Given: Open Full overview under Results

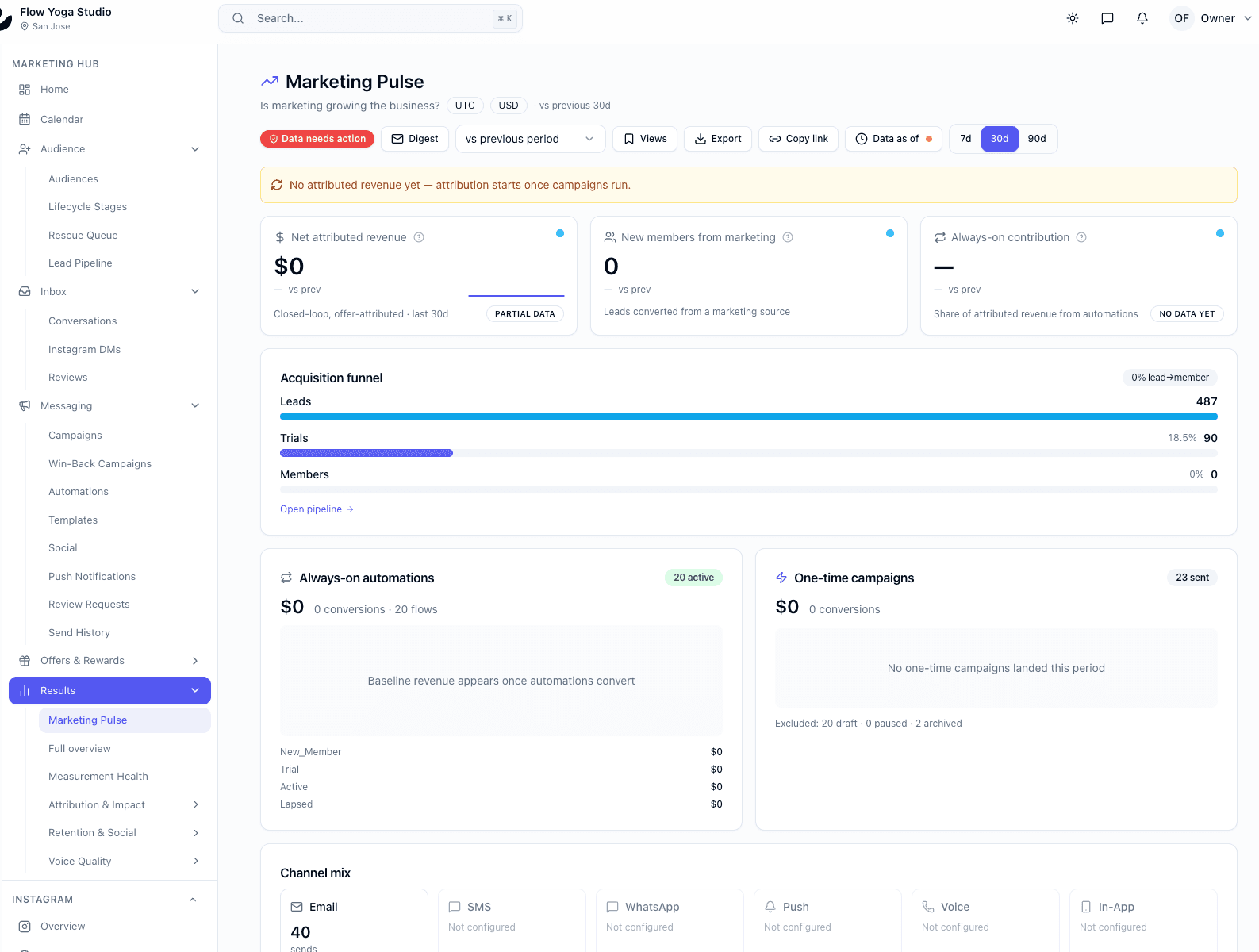Looking at the screenshot, I should [79, 749].
